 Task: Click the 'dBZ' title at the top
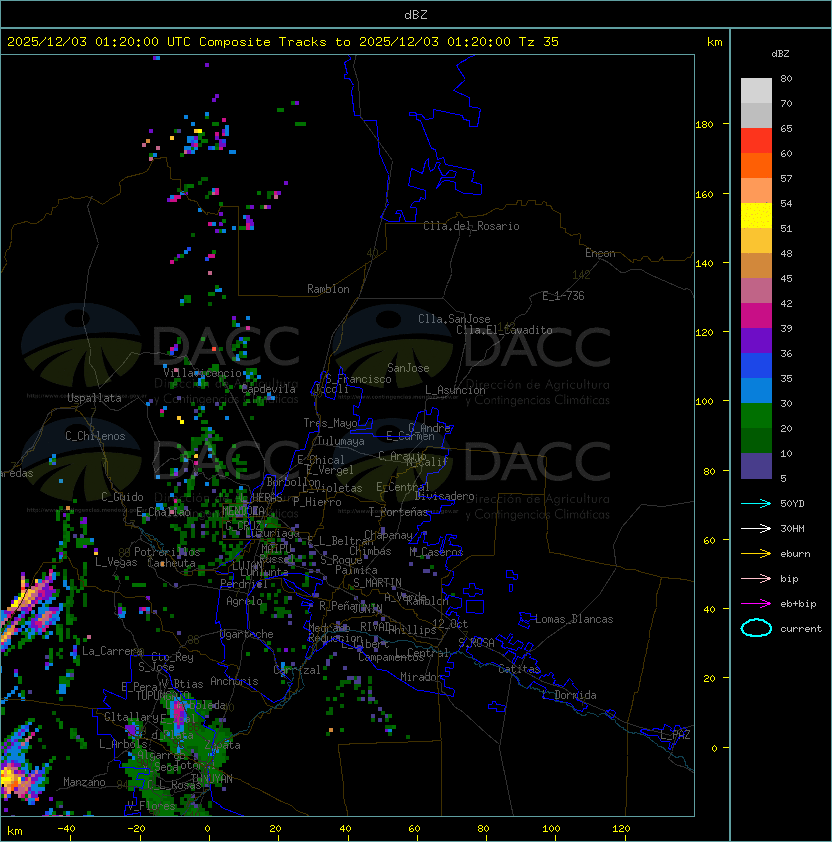[416, 15]
